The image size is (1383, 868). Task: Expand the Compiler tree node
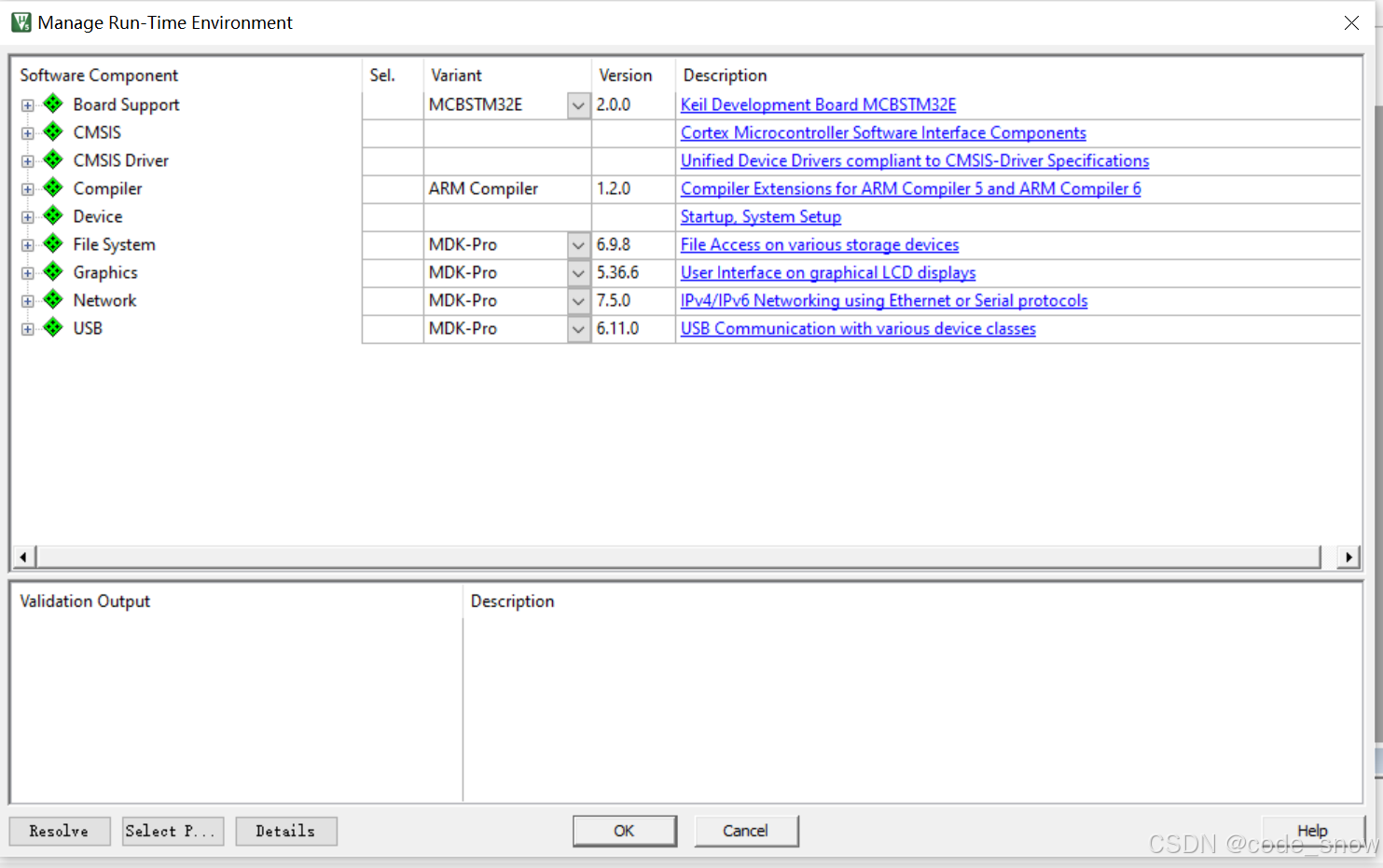click(28, 189)
